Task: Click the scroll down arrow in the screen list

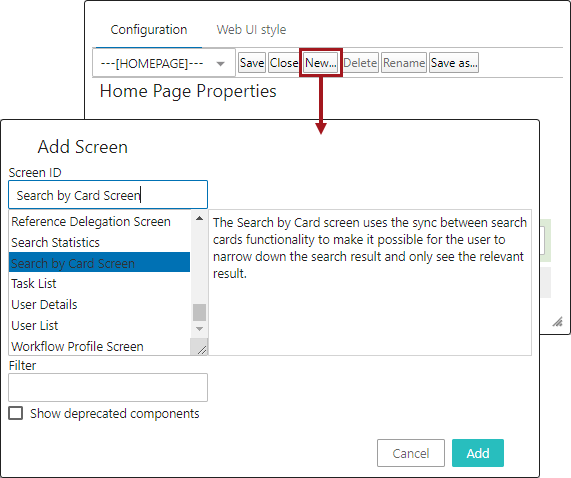Action: pos(199,329)
